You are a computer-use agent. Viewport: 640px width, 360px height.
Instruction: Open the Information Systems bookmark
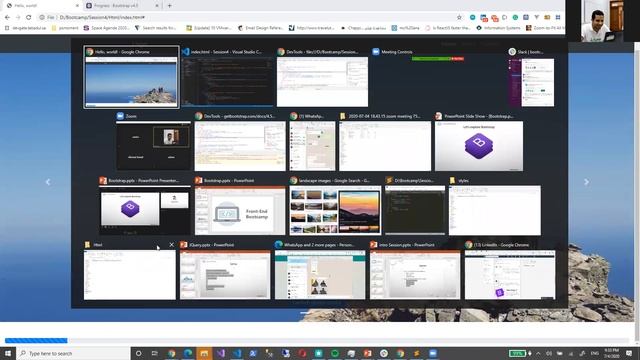pyautogui.click(x=498, y=28)
